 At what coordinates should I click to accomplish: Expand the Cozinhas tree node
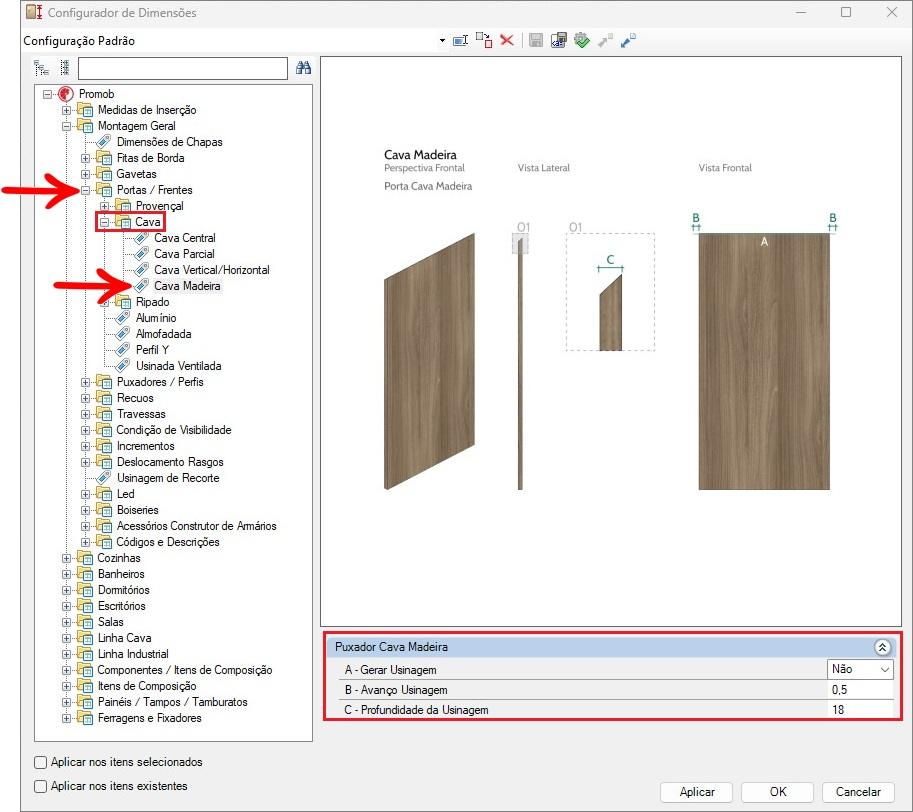click(x=67, y=558)
